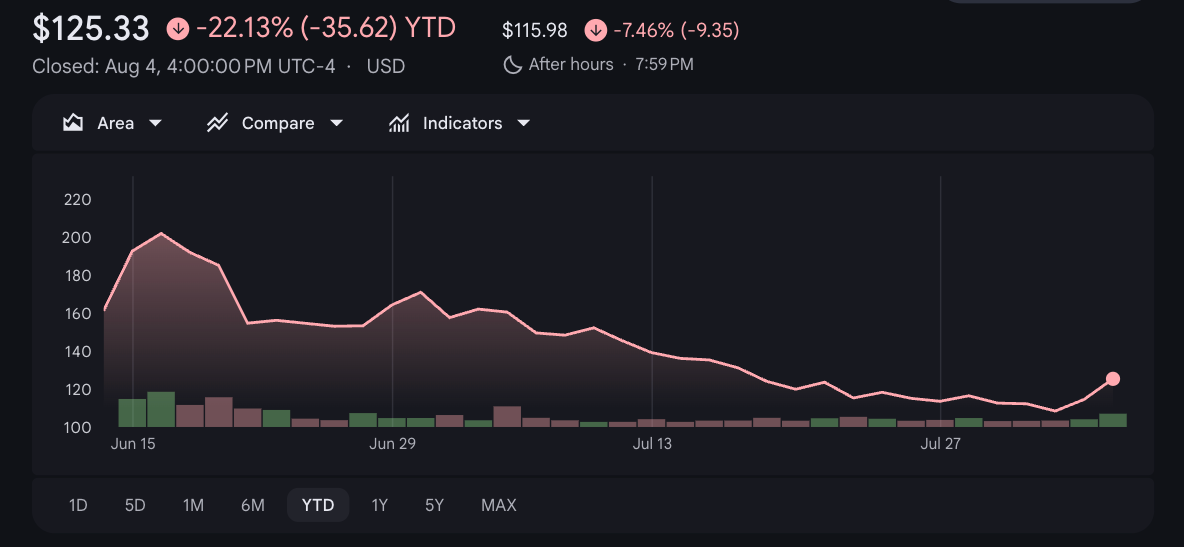1184x547 pixels.
Task: Click the Indicators chart icon
Action: (x=399, y=123)
